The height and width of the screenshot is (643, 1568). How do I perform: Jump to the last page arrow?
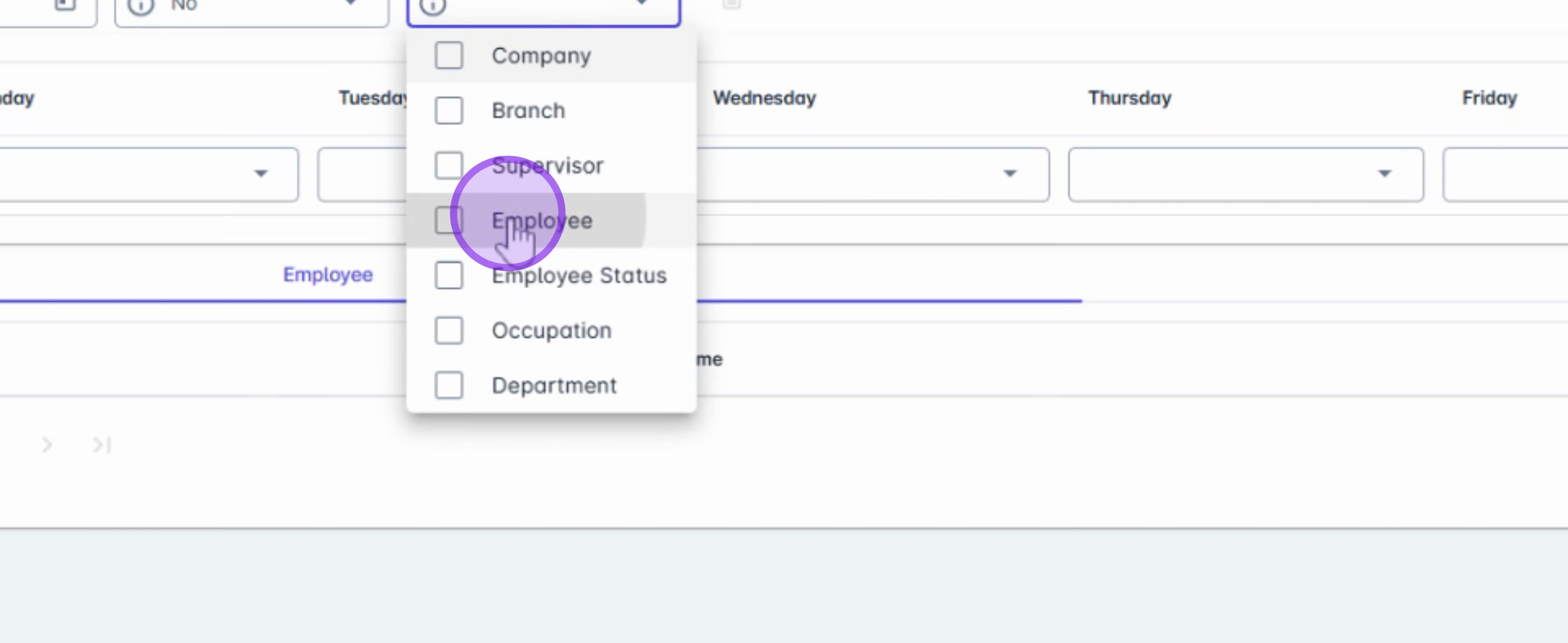tap(101, 445)
